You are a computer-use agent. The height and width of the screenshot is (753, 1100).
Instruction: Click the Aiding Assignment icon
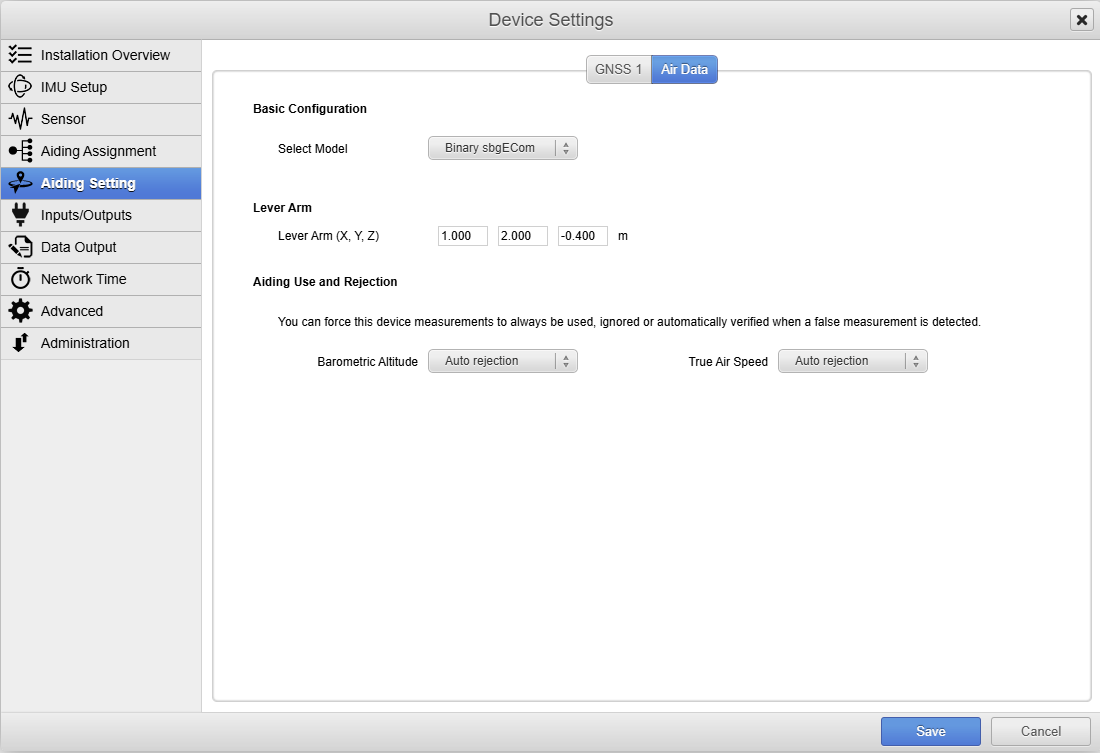tap(20, 151)
